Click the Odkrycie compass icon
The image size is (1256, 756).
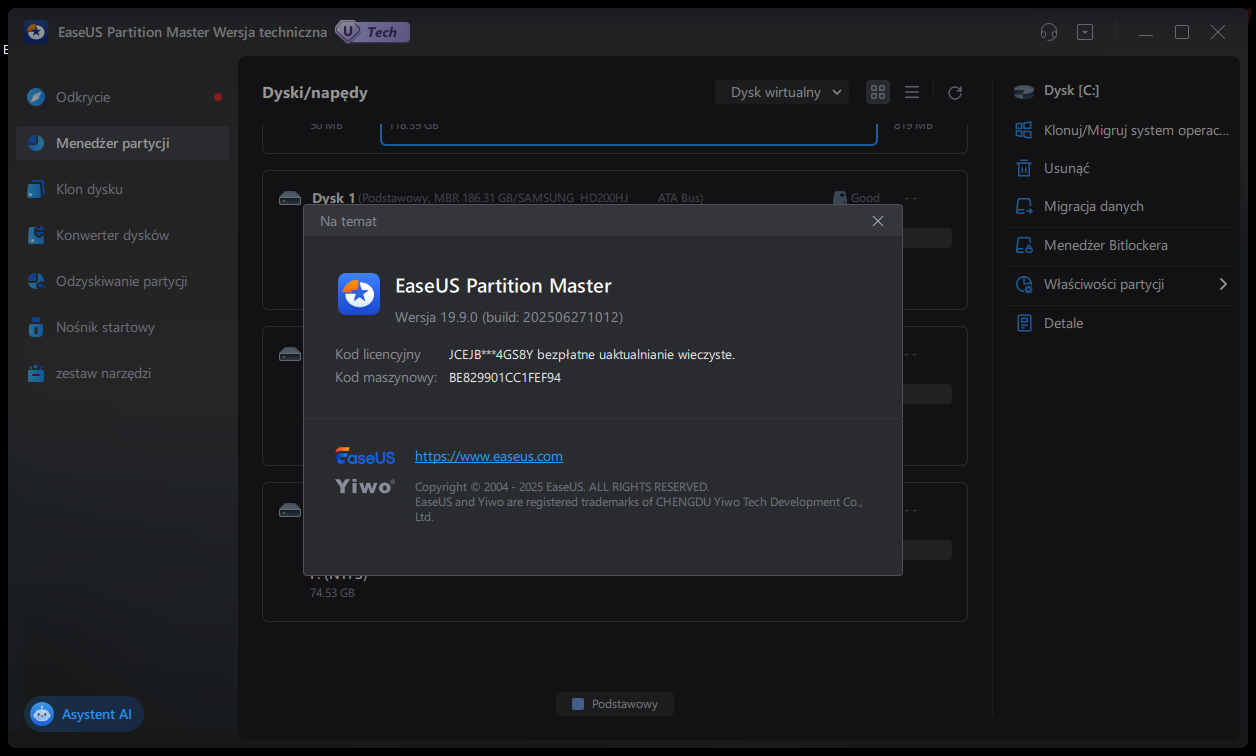pos(36,97)
